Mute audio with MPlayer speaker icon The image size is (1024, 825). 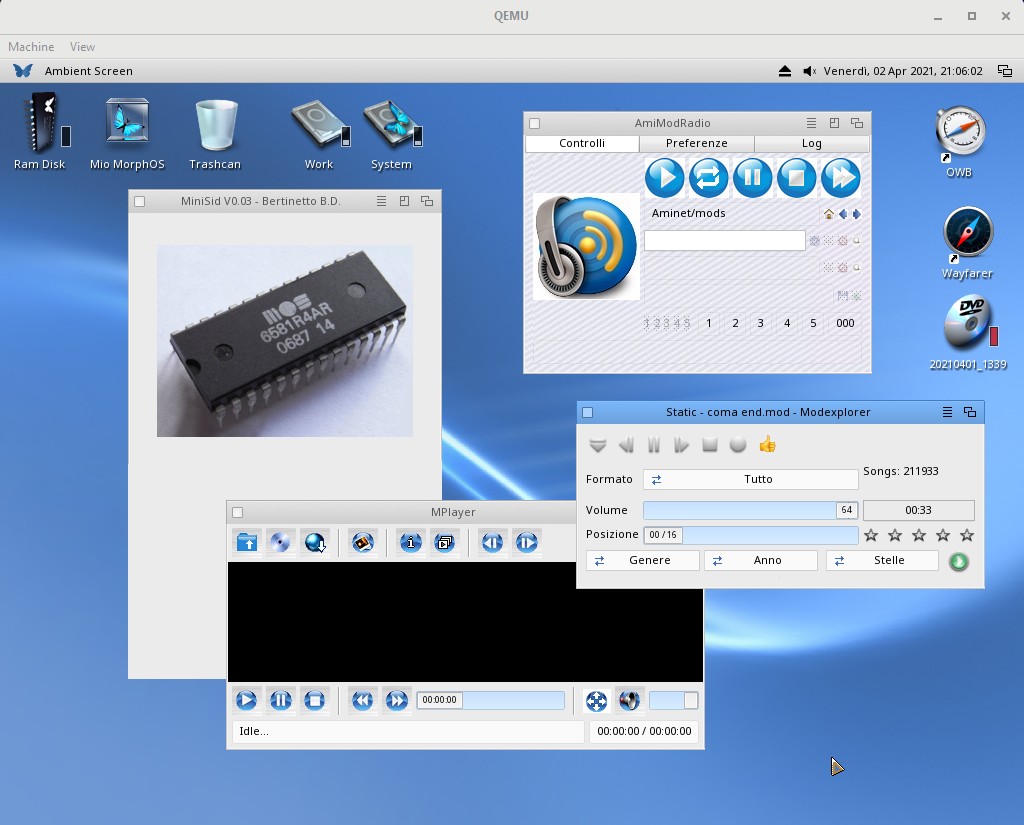tap(628, 701)
